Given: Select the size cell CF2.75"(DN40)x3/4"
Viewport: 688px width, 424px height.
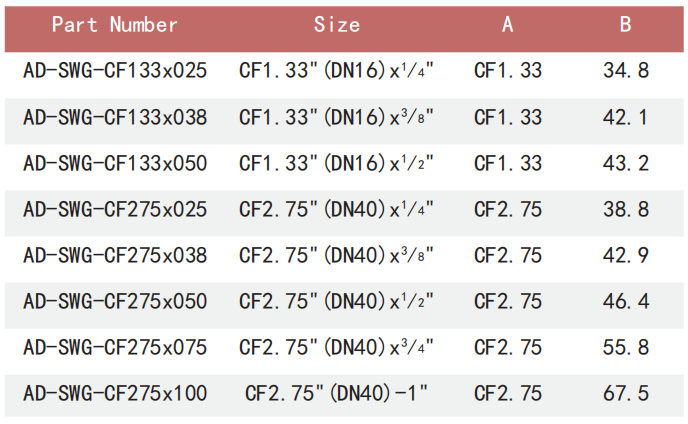Looking at the screenshot, I should pos(337,347).
